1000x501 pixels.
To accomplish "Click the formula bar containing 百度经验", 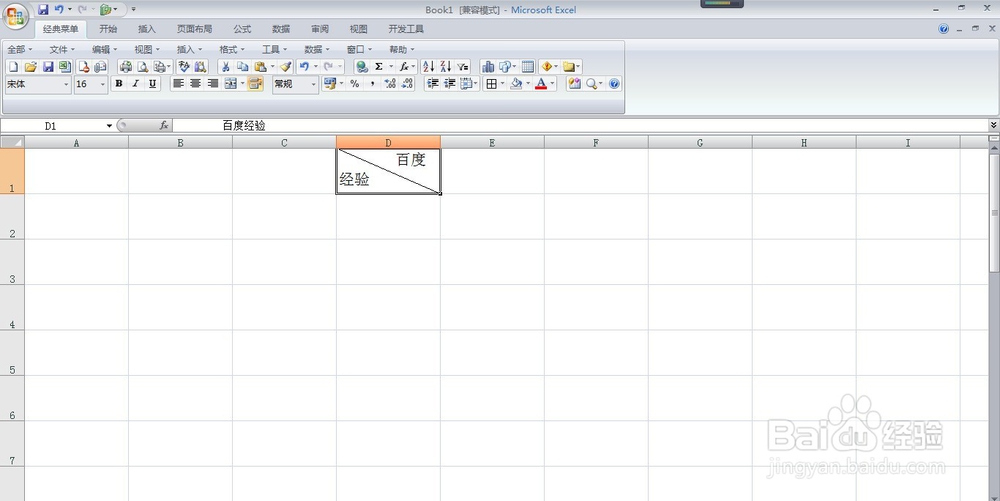I will click(x=579, y=126).
